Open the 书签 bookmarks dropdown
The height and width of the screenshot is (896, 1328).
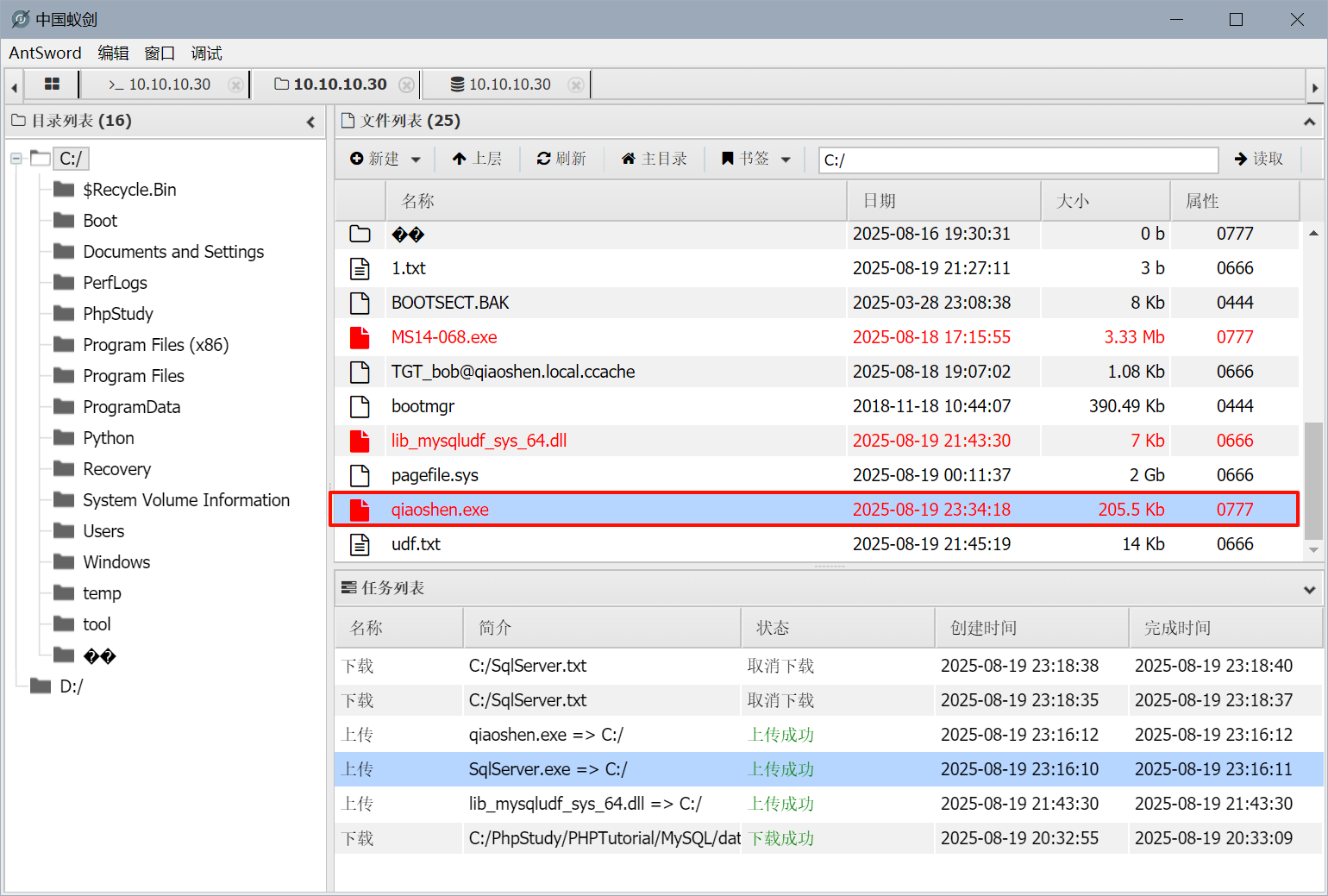(x=756, y=159)
